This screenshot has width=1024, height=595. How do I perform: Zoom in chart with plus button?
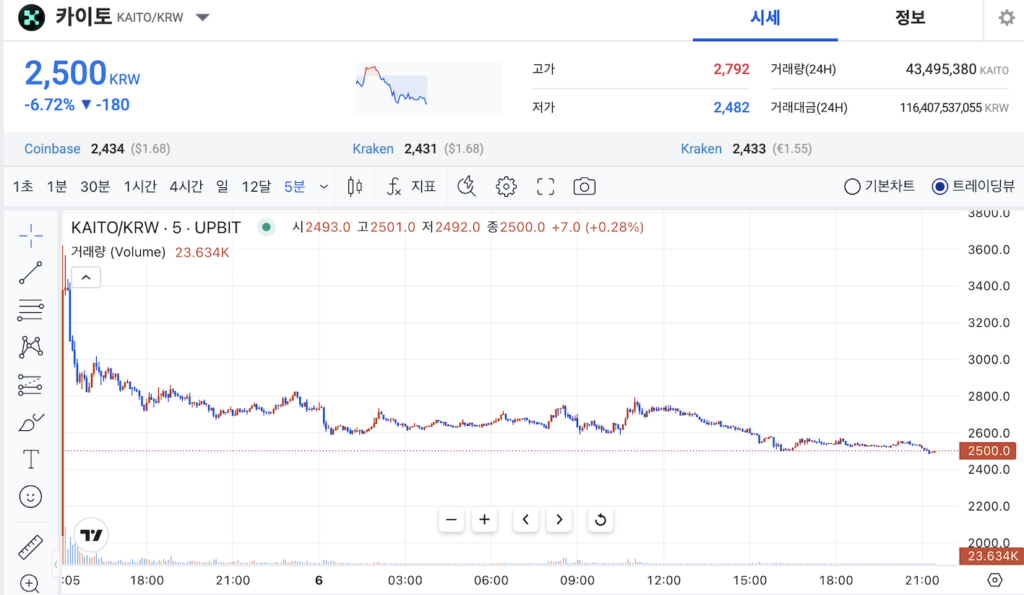click(x=485, y=520)
